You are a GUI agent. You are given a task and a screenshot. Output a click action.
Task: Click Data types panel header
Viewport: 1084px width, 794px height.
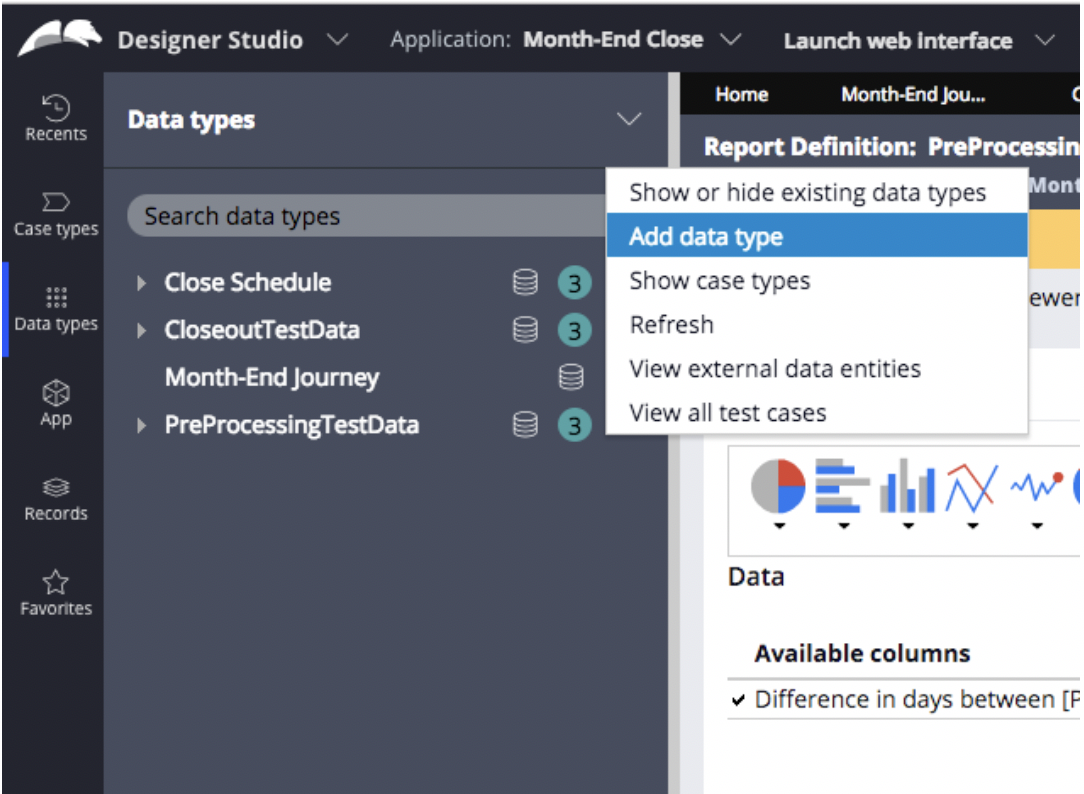coord(191,120)
